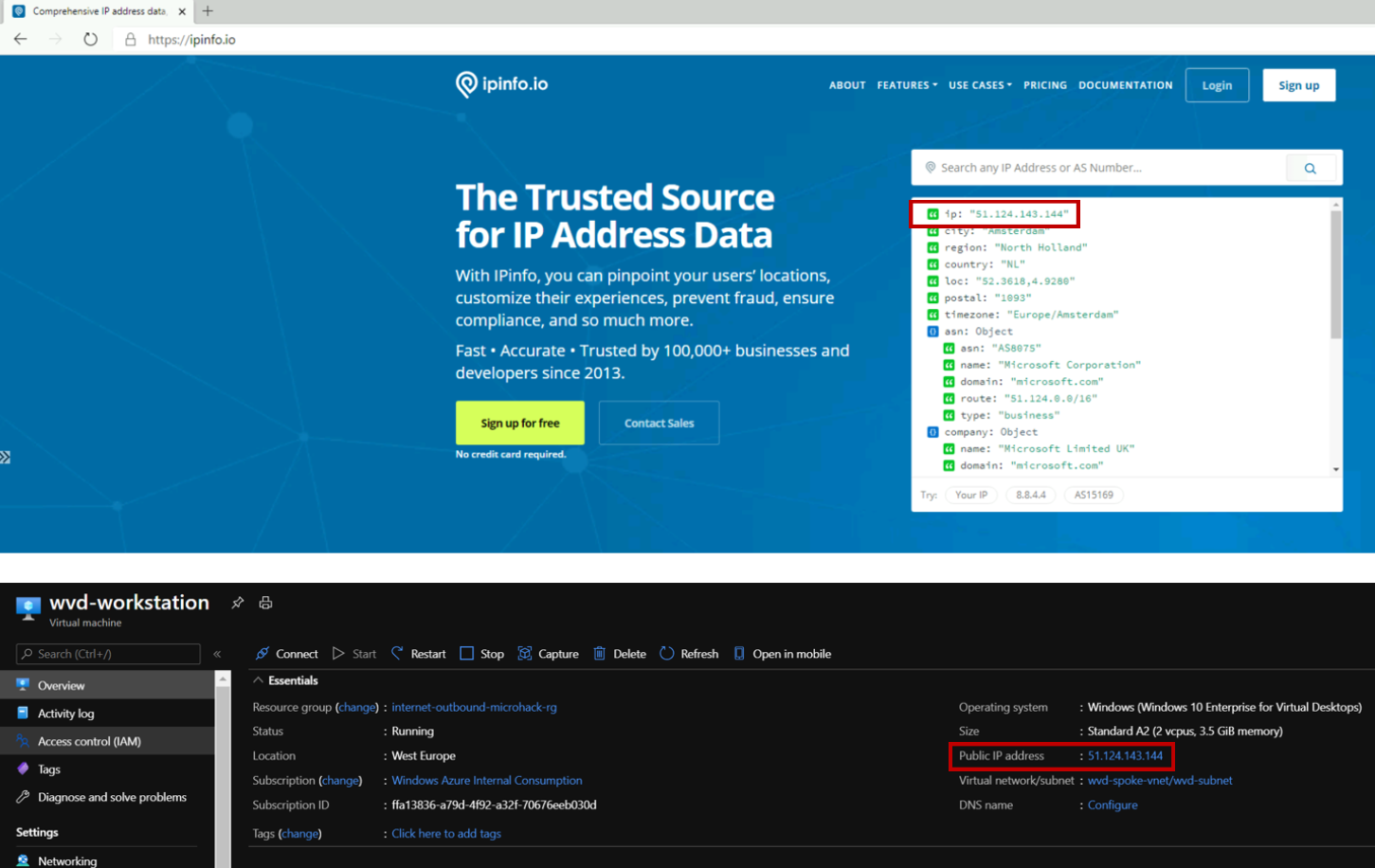Change the subscription link
Screen dimensions: 1375x868
pyautogui.click(x=340, y=781)
